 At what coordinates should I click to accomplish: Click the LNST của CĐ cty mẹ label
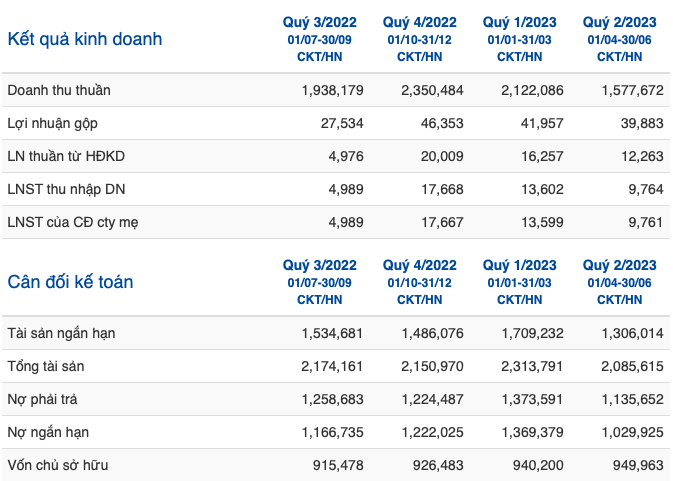point(73,222)
